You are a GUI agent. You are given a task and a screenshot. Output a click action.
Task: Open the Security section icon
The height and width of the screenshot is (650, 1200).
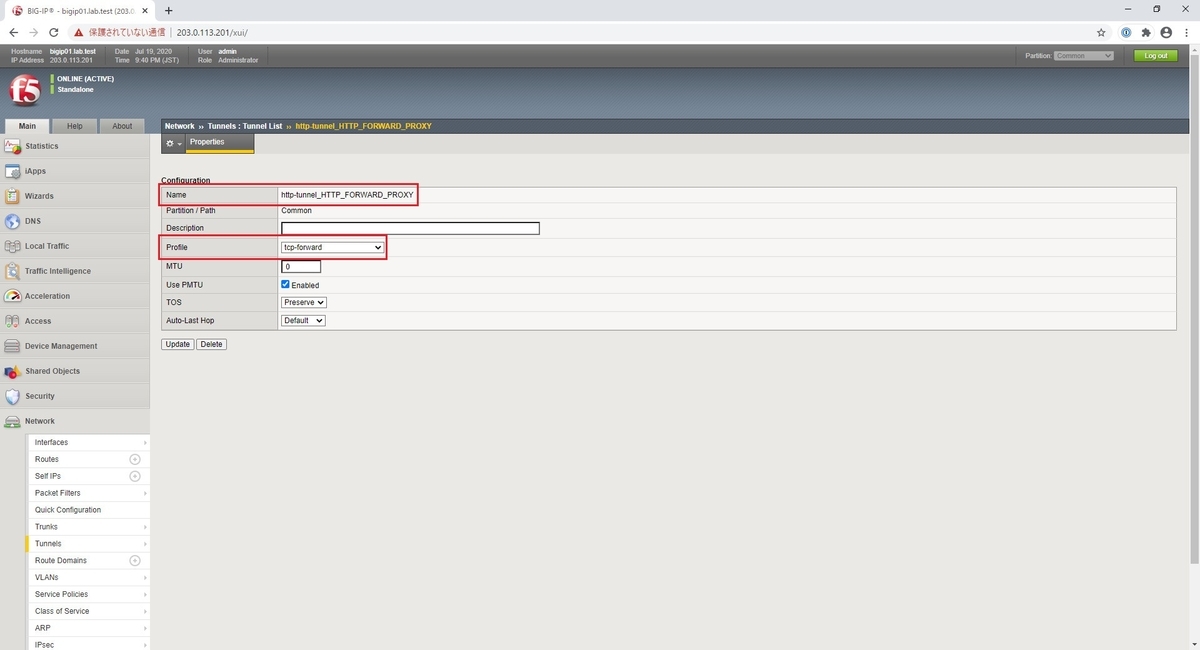[14, 396]
